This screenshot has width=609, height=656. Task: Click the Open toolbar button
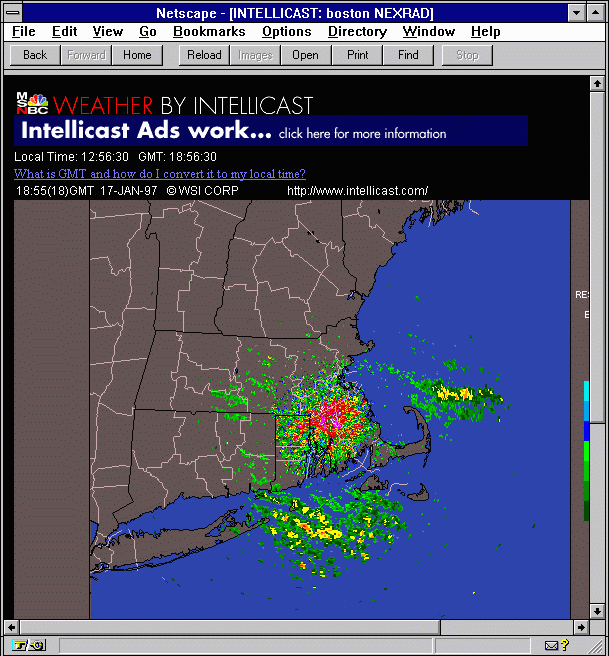(305, 55)
